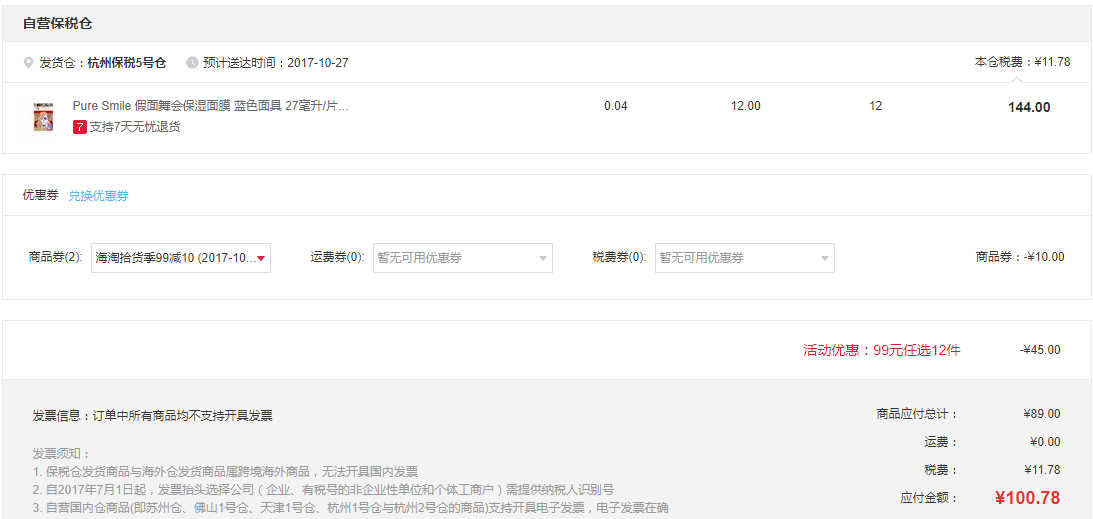Screen dimensions: 1093x519
Task: Click the unit price 12.00
Action: (x=746, y=106)
